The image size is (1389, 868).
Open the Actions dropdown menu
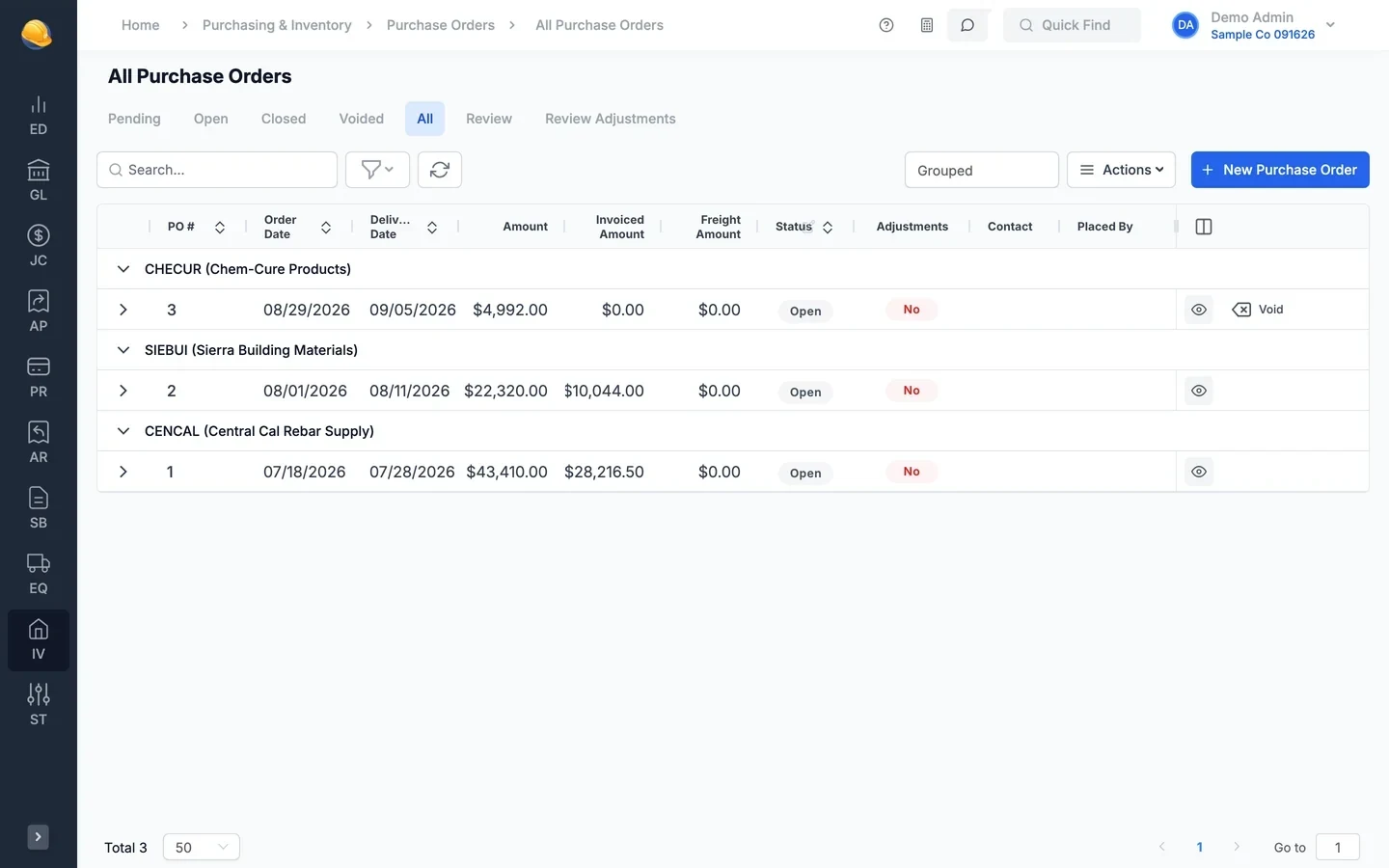[1121, 170]
